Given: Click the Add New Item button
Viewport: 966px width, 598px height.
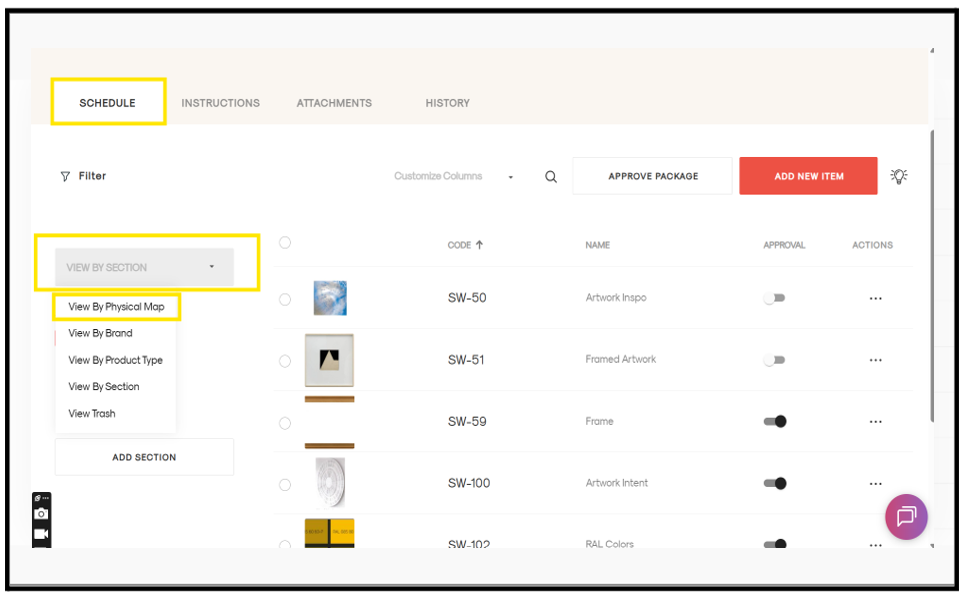Looking at the screenshot, I should tap(808, 176).
